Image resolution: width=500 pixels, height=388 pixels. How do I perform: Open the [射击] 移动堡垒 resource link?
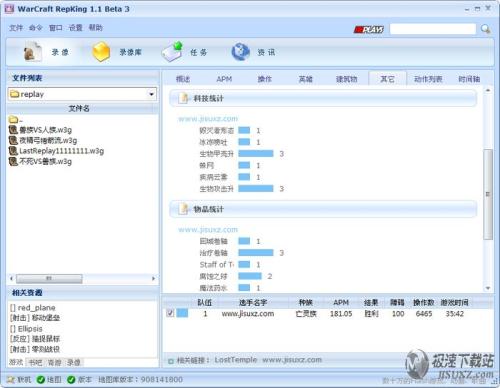tap(35, 318)
